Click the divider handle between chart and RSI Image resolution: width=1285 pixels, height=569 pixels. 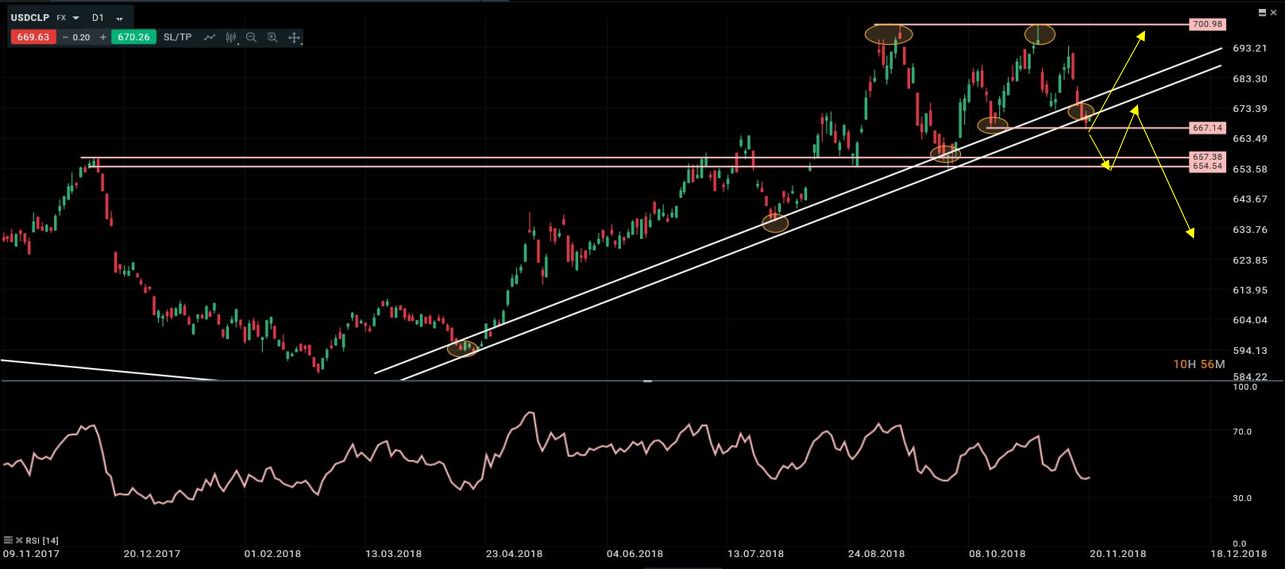(x=648, y=381)
